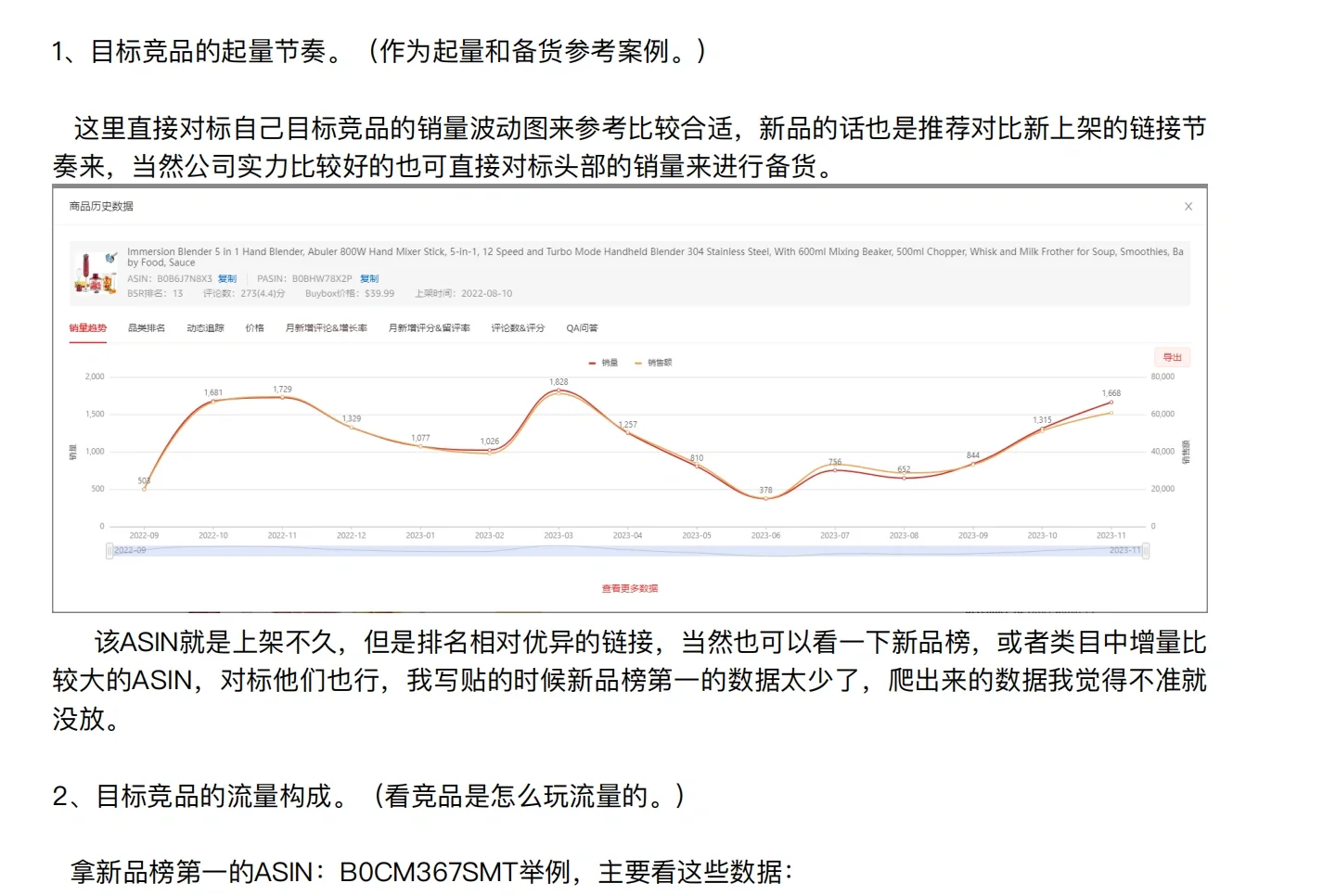
Task: View the 月新增评论&增长率 tab
Action: coord(327,327)
